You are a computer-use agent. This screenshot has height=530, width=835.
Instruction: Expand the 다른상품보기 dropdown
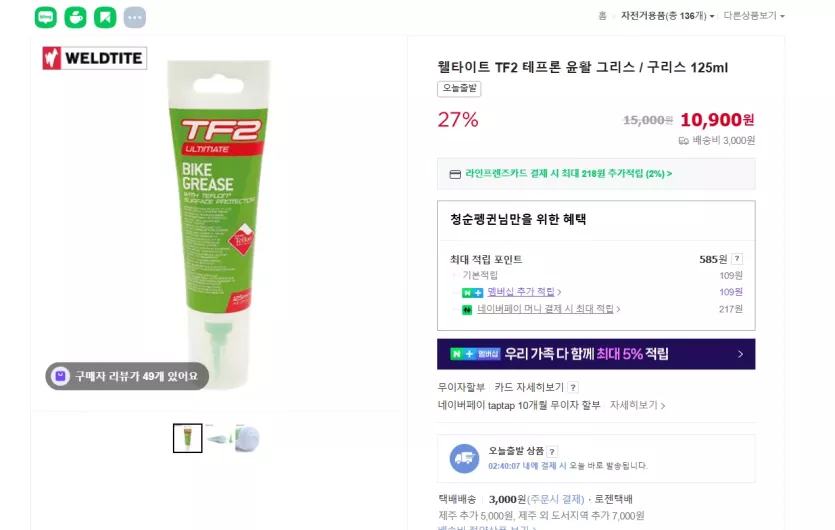click(x=754, y=16)
